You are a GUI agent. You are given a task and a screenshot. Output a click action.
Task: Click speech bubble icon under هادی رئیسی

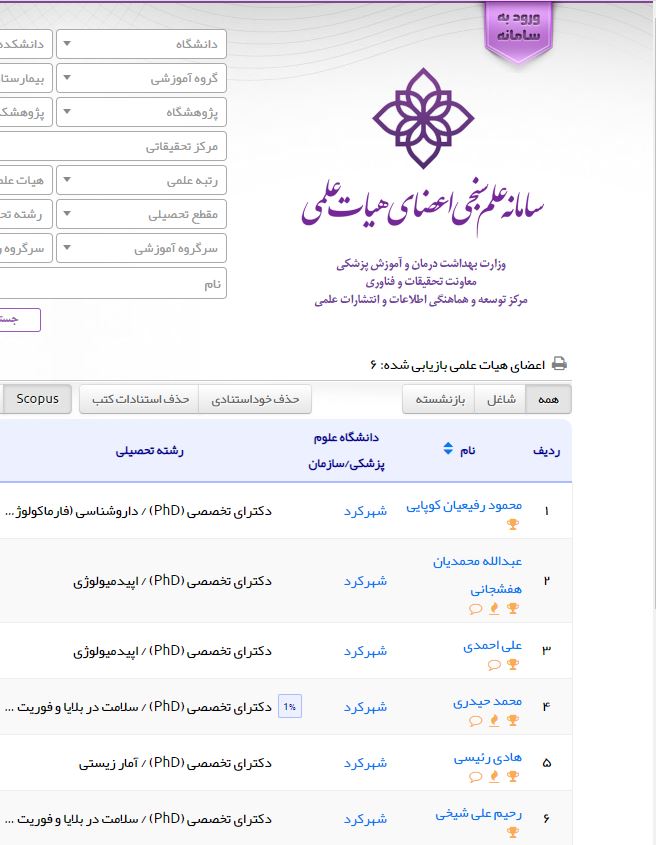click(476, 776)
